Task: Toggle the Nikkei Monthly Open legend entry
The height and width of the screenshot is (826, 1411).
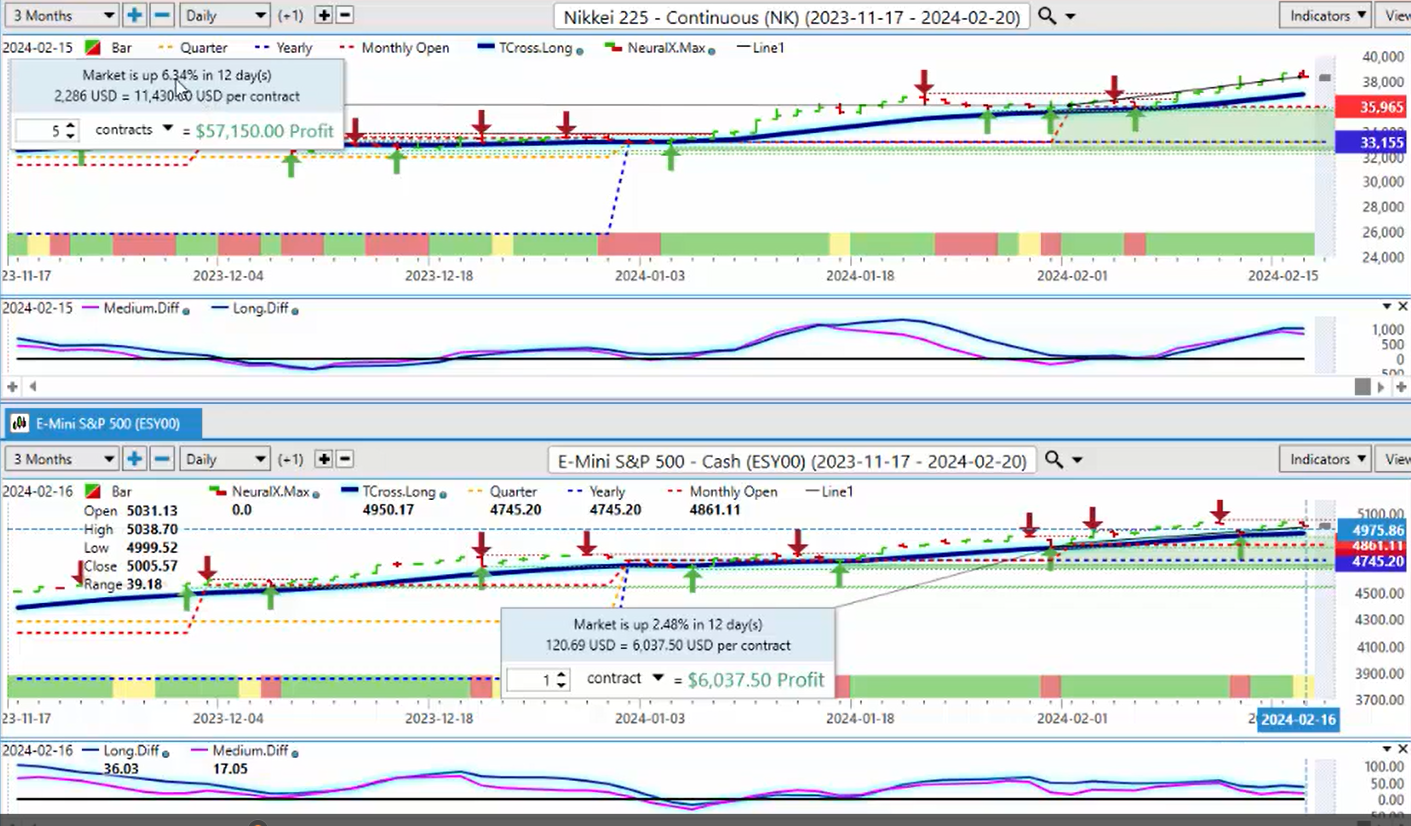Action: pyautogui.click(x=394, y=48)
